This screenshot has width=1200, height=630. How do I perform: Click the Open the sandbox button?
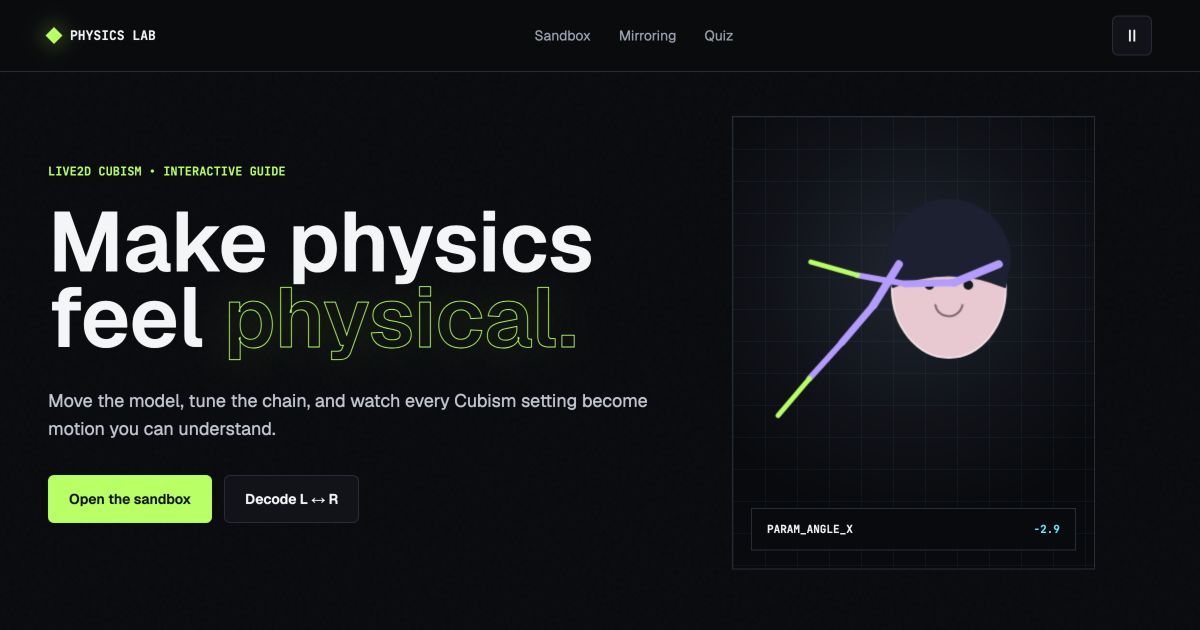tap(130, 499)
